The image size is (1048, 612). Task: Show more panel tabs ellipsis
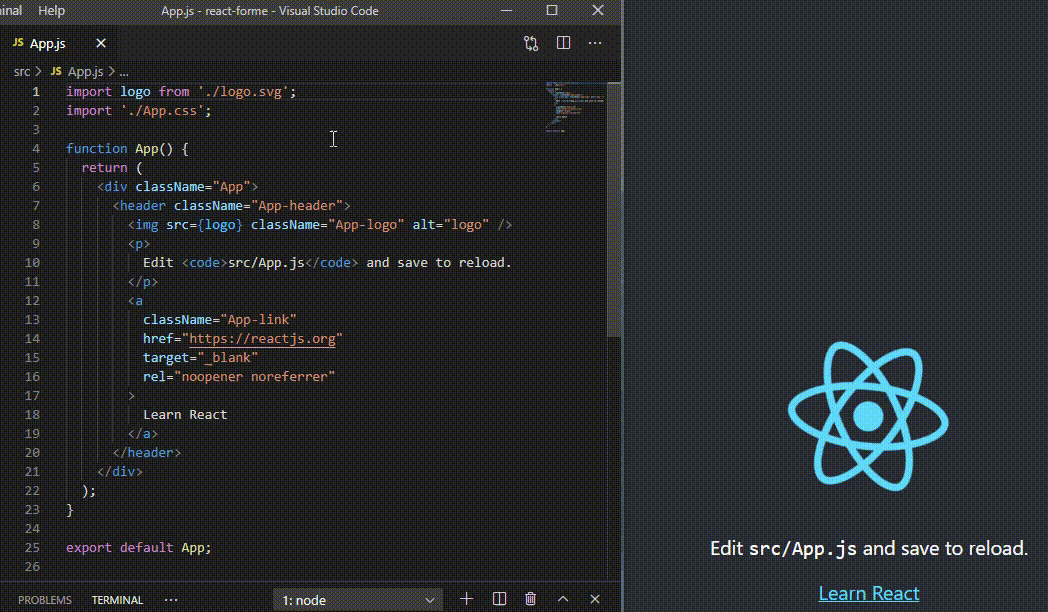171,600
